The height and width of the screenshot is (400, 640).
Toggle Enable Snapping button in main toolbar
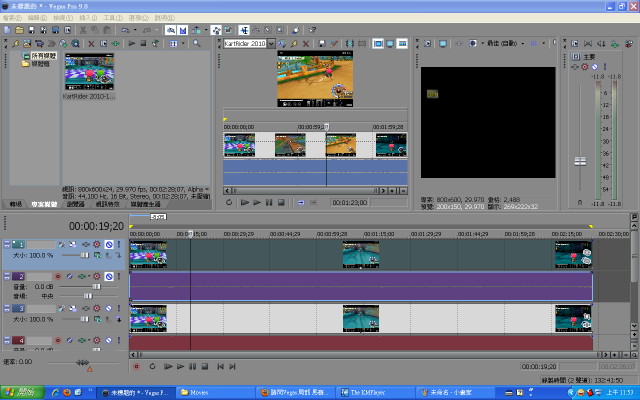click(x=171, y=30)
